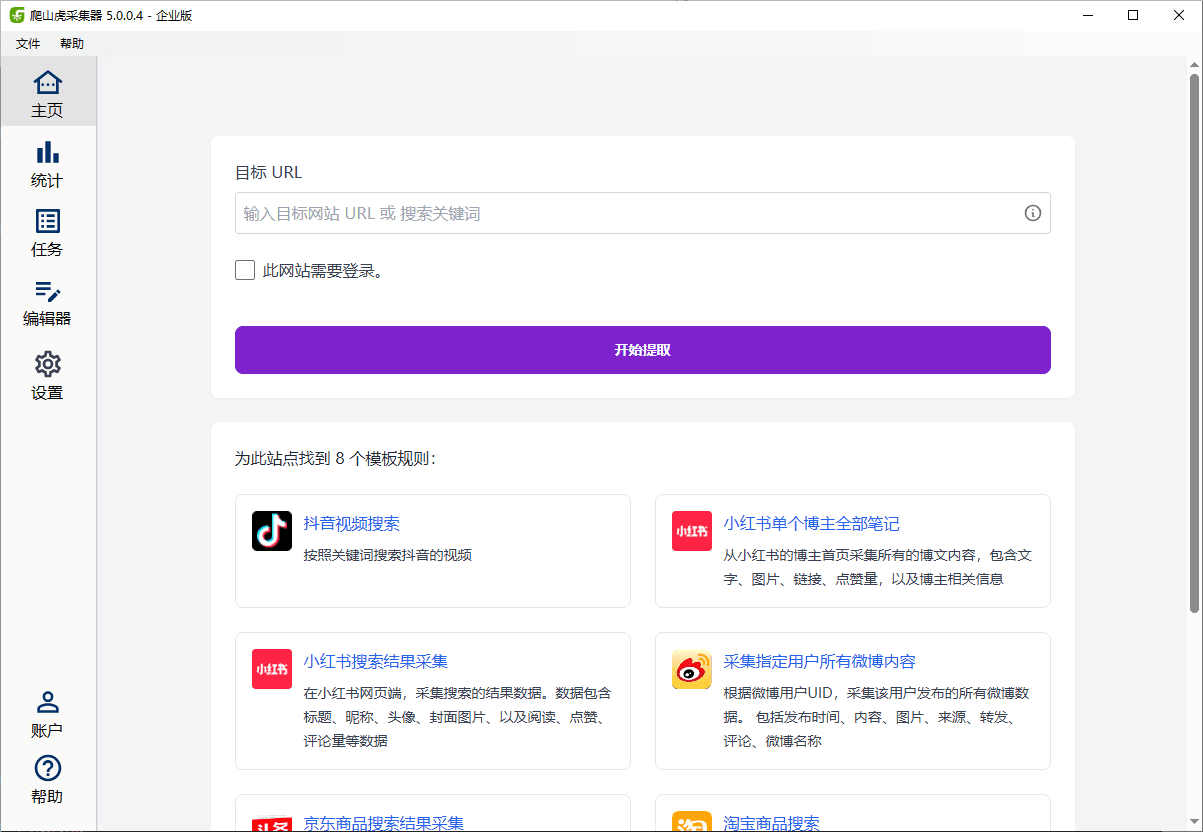
Task: Click the 京东 logo beside 京东商品搜索结果采集
Action: tap(272, 821)
